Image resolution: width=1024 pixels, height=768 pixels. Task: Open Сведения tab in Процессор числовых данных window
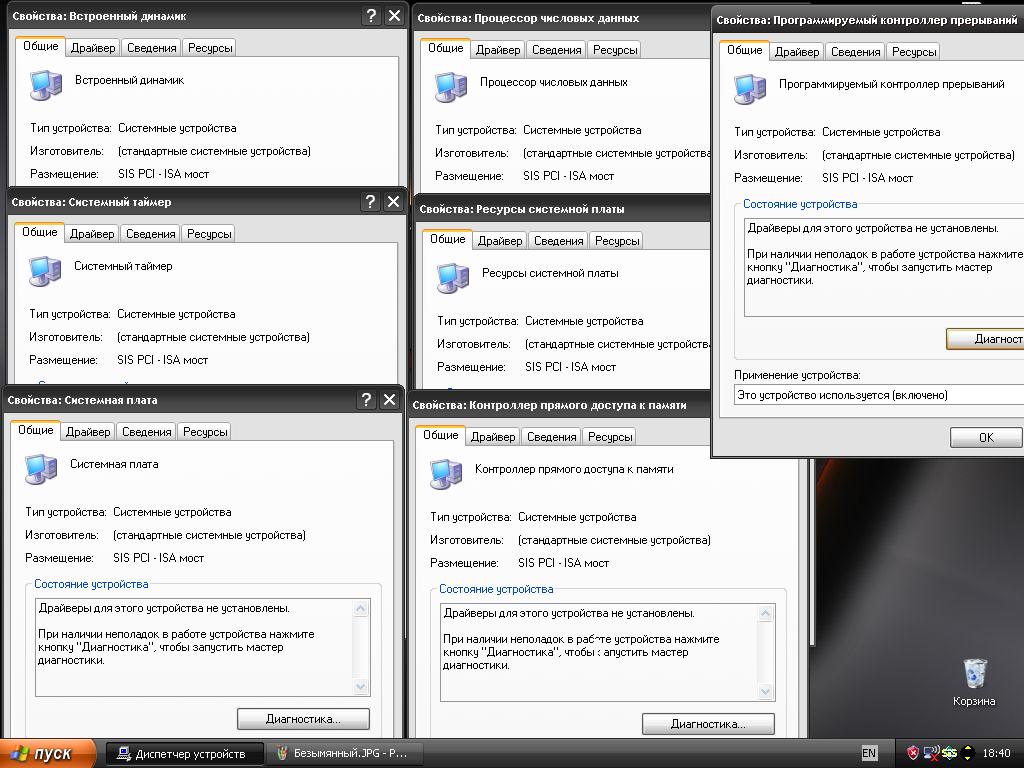556,50
